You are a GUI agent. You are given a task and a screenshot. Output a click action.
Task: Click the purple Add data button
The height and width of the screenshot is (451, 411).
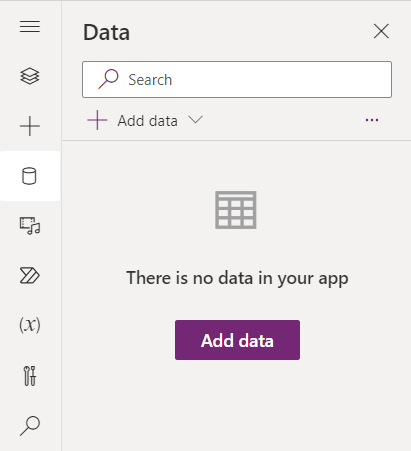pyautogui.click(x=237, y=340)
